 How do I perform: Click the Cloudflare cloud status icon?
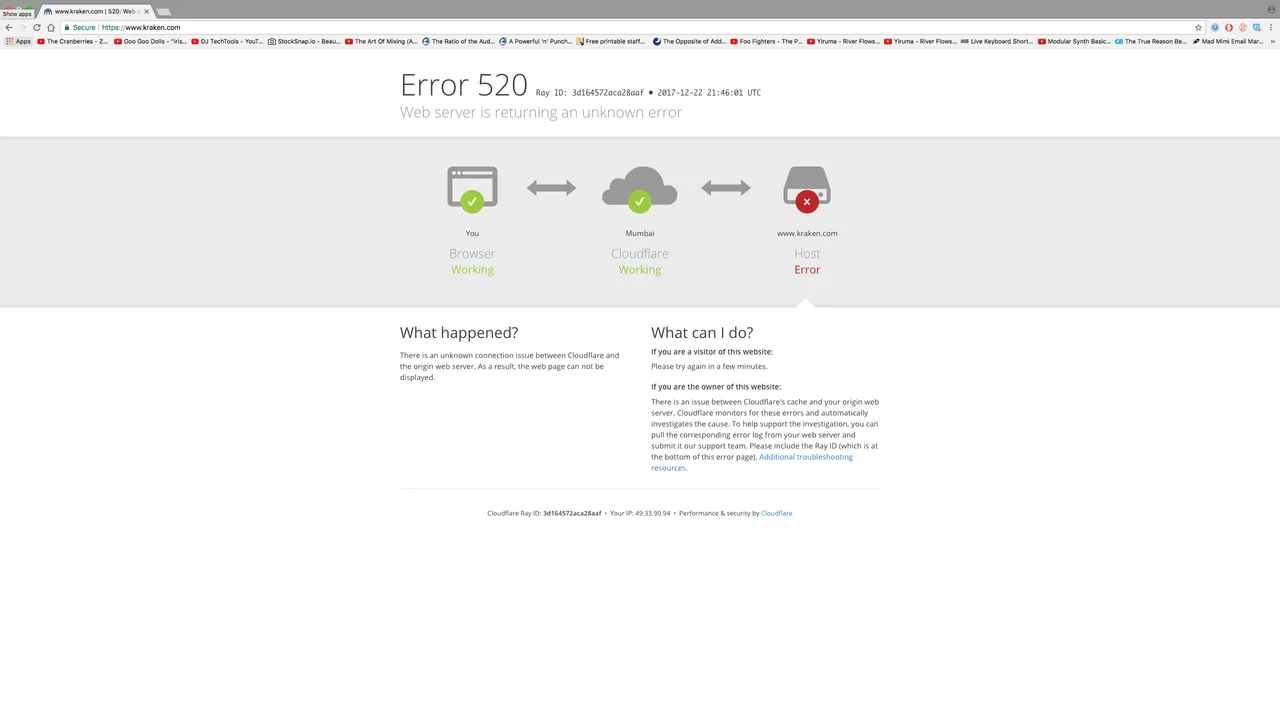pos(640,189)
